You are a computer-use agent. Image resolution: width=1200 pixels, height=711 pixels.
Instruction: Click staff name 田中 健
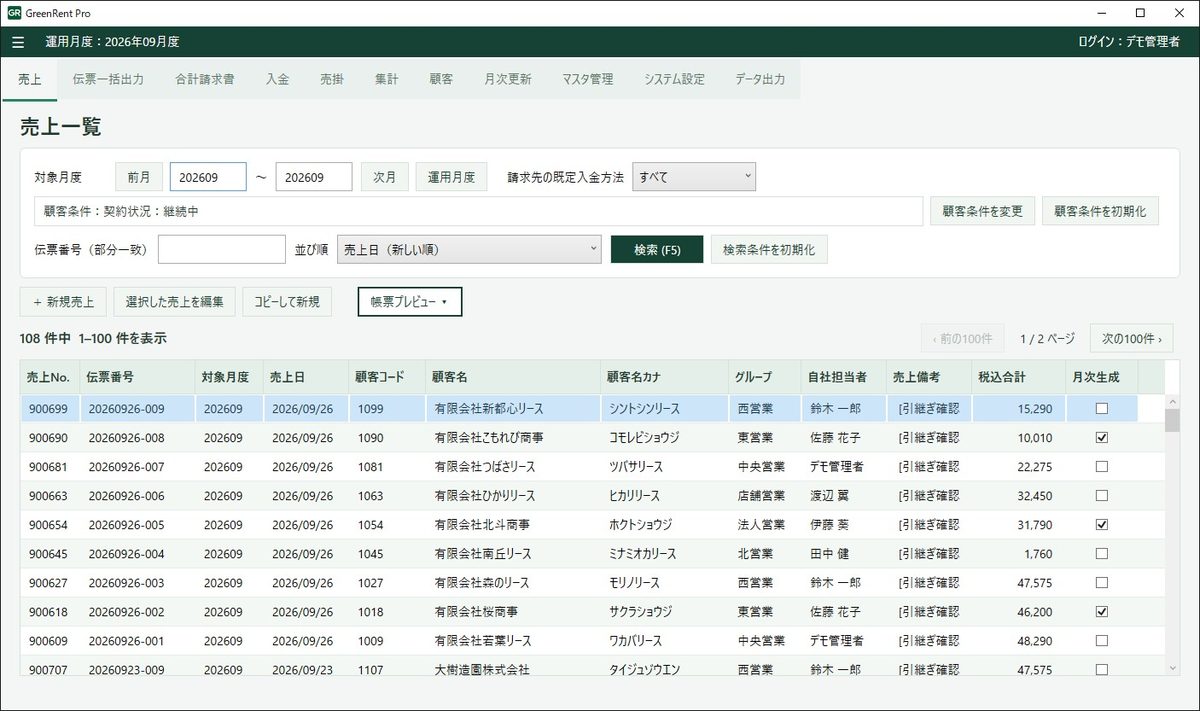point(843,553)
